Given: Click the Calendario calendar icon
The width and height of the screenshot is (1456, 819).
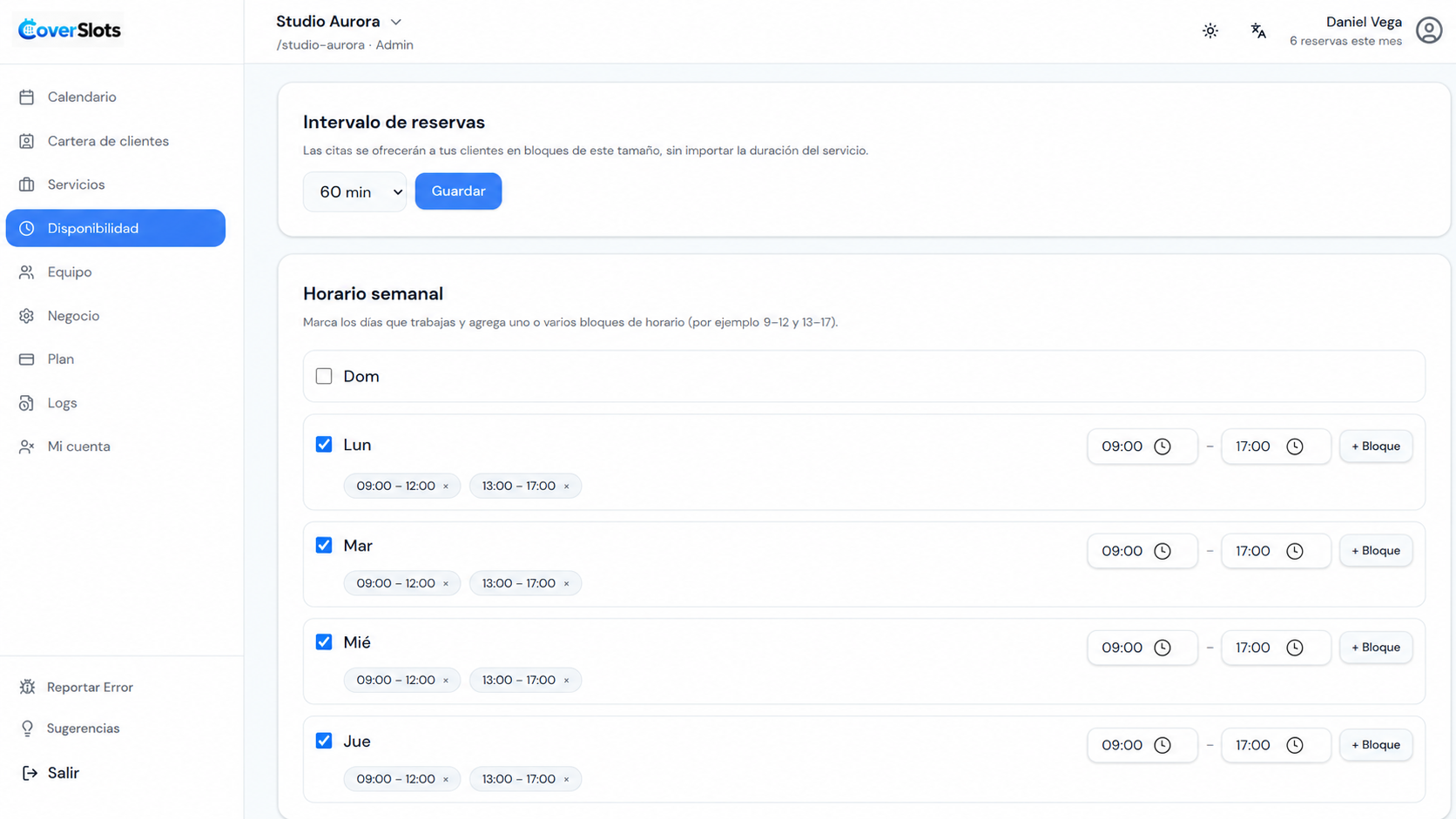Looking at the screenshot, I should point(27,97).
